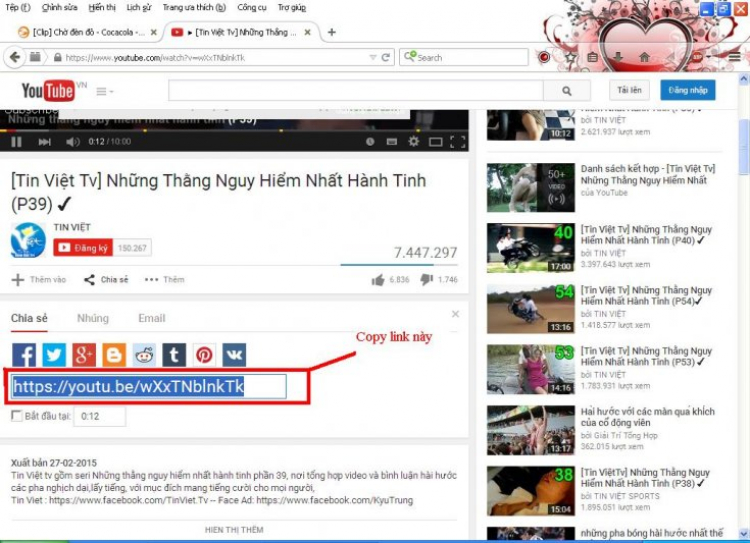Open the Chỉnh sửa menu

[60, 7]
